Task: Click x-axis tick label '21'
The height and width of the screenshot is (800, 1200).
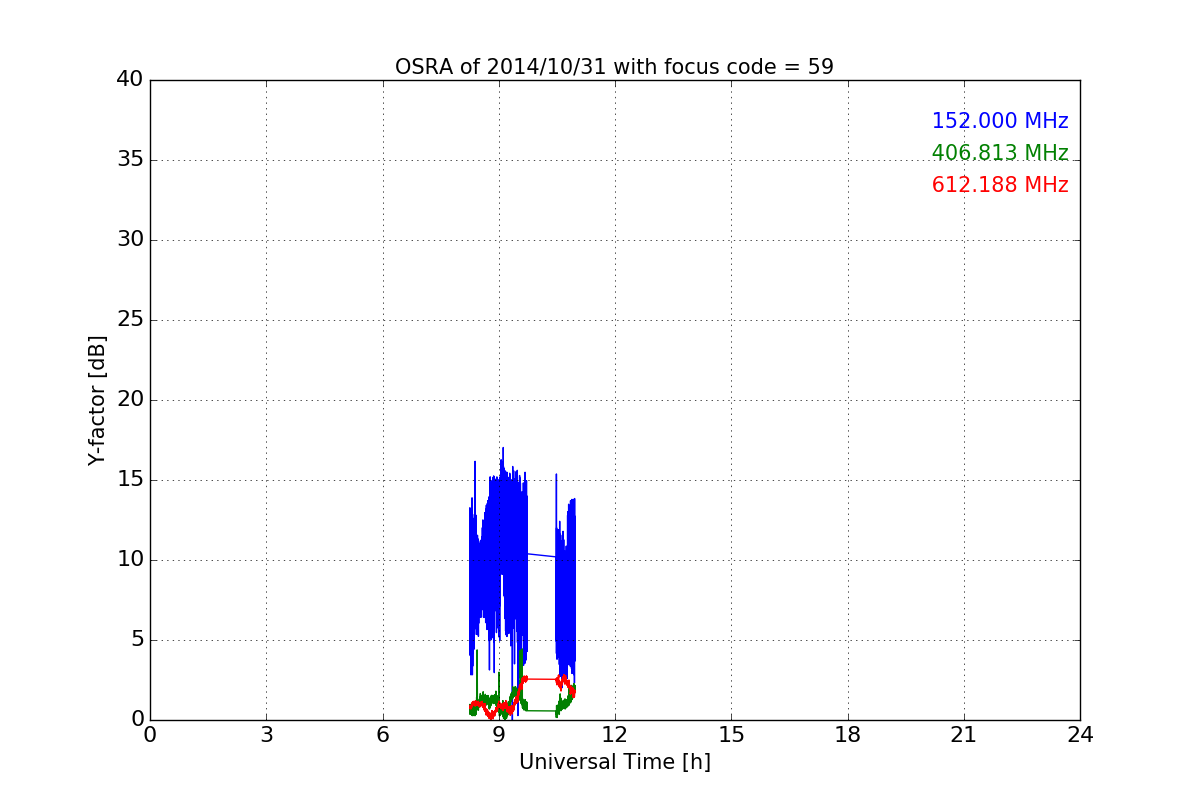Action: [x=964, y=735]
